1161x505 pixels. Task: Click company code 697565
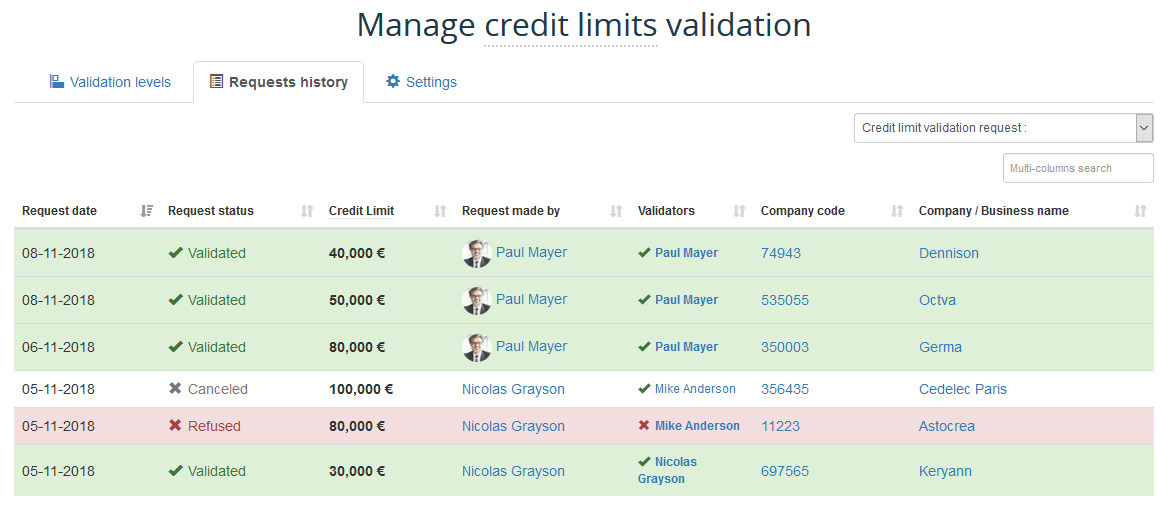tap(784, 471)
